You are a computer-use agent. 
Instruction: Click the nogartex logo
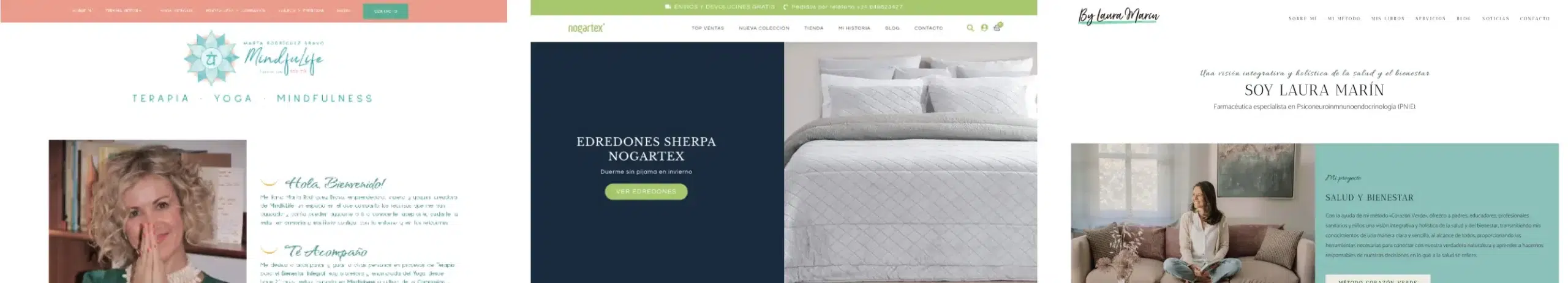pyautogui.click(x=586, y=28)
